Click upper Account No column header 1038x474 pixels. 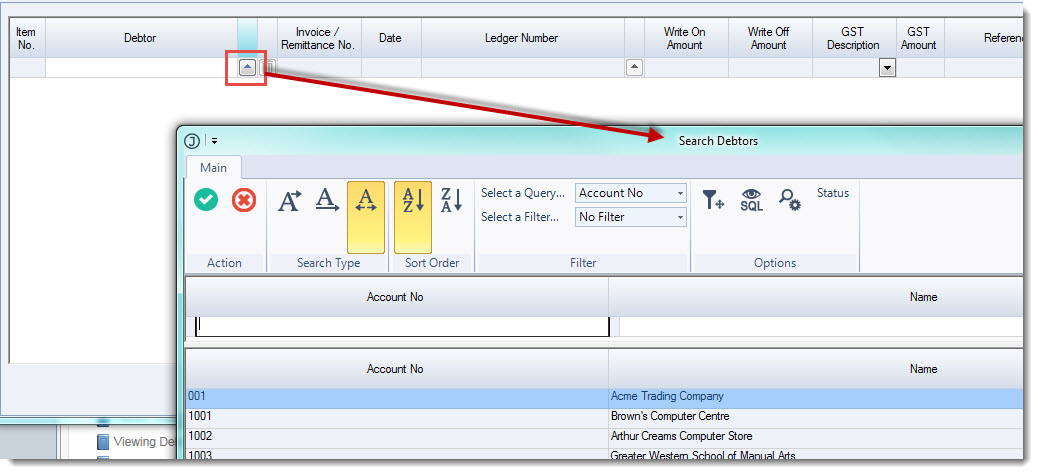tap(395, 297)
